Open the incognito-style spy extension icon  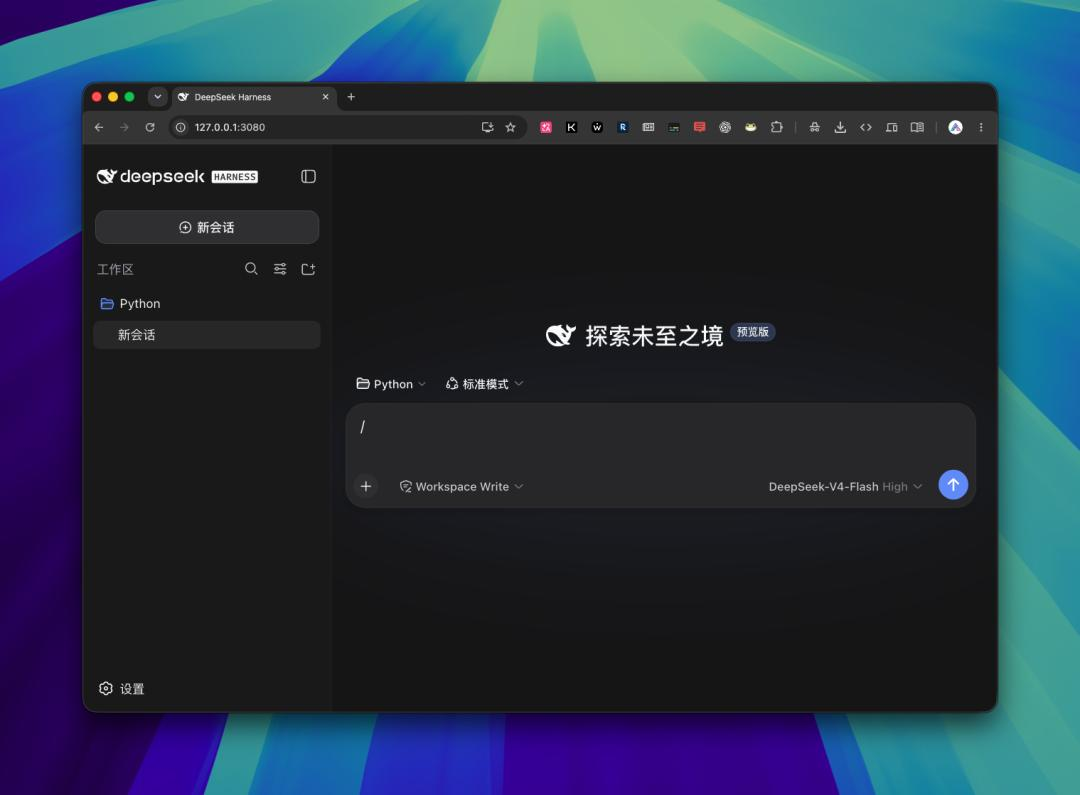tap(814, 127)
